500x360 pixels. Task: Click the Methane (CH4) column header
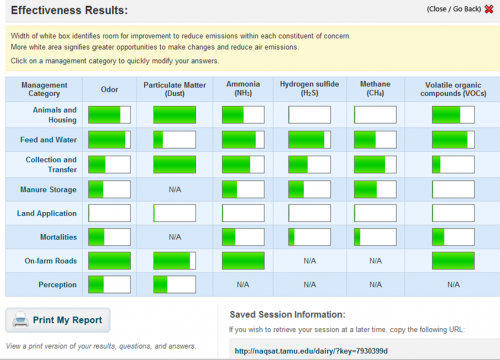click(375, 89)
